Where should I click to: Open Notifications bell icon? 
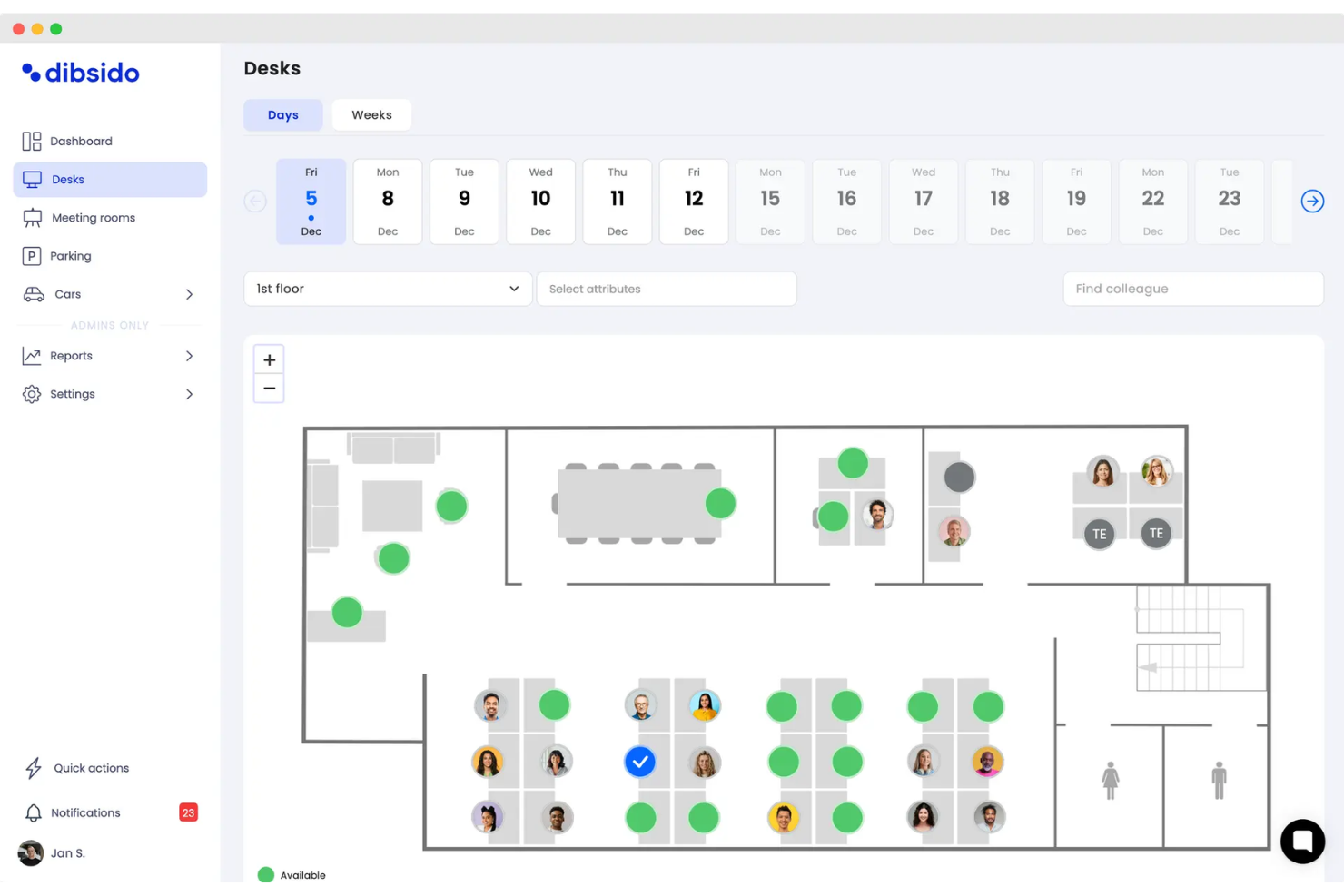pyautogui.click(x=34, y=812)
